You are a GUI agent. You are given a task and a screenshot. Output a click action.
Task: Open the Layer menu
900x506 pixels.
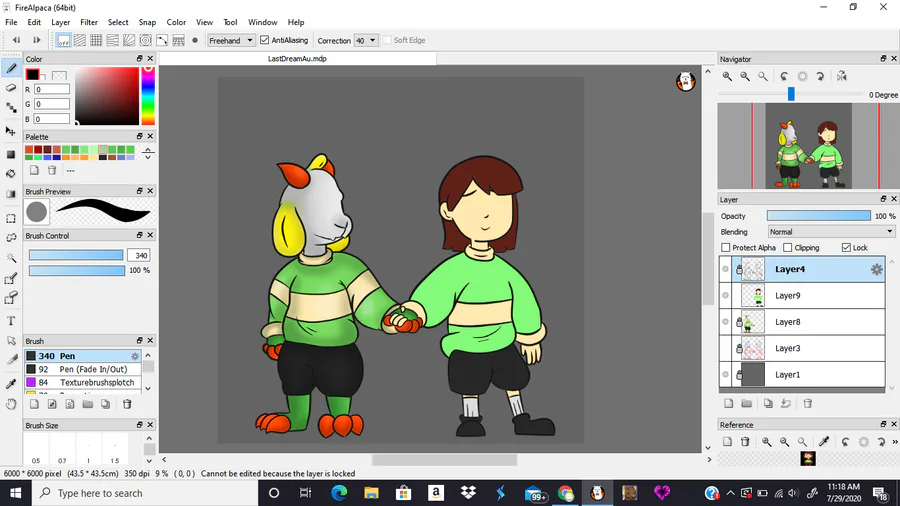click(60, 22)
